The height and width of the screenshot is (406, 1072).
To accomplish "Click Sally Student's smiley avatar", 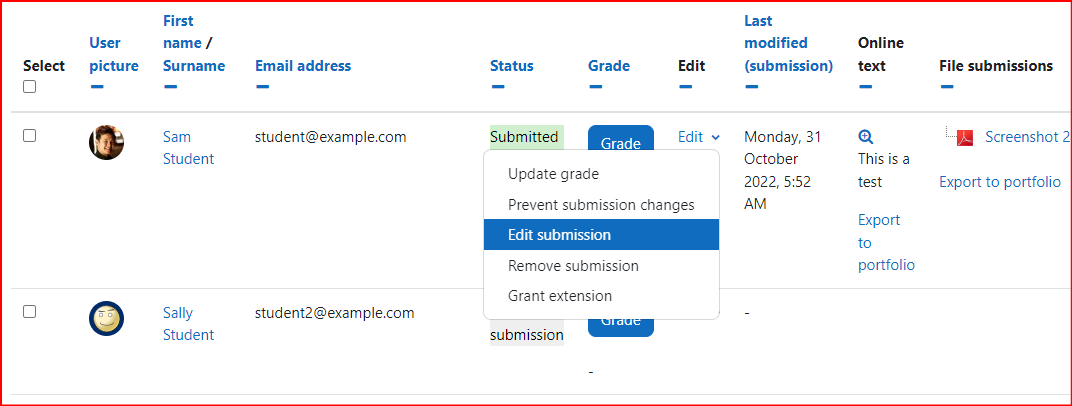I will point(107,319).
